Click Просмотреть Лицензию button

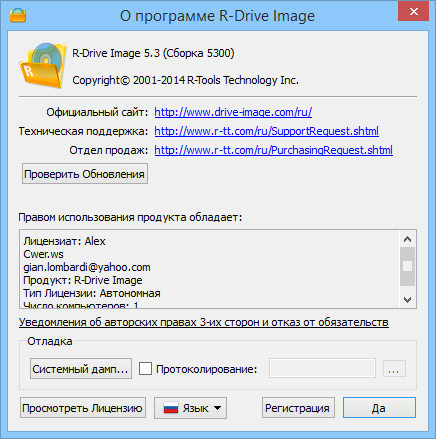pos(83,408)
